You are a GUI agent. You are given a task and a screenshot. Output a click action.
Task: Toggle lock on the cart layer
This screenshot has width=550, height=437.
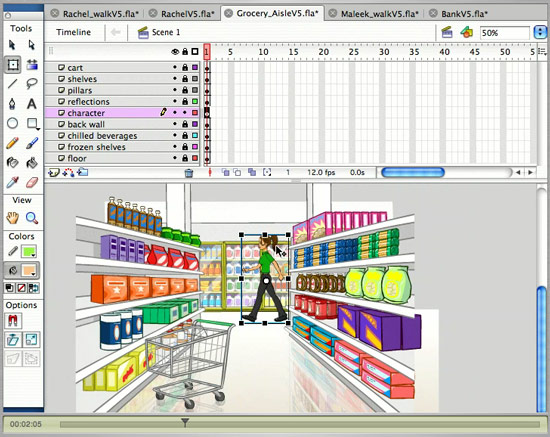[185, 67]
